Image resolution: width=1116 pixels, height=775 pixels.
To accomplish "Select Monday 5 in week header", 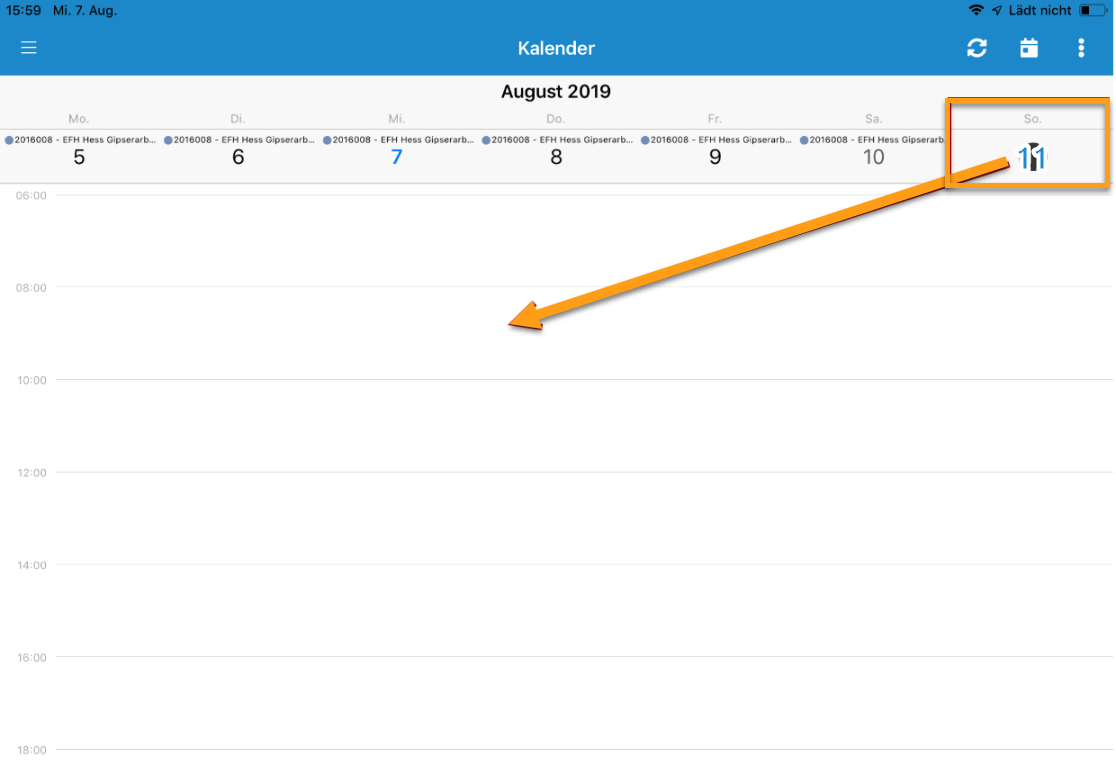I will (x=79, y=157).
